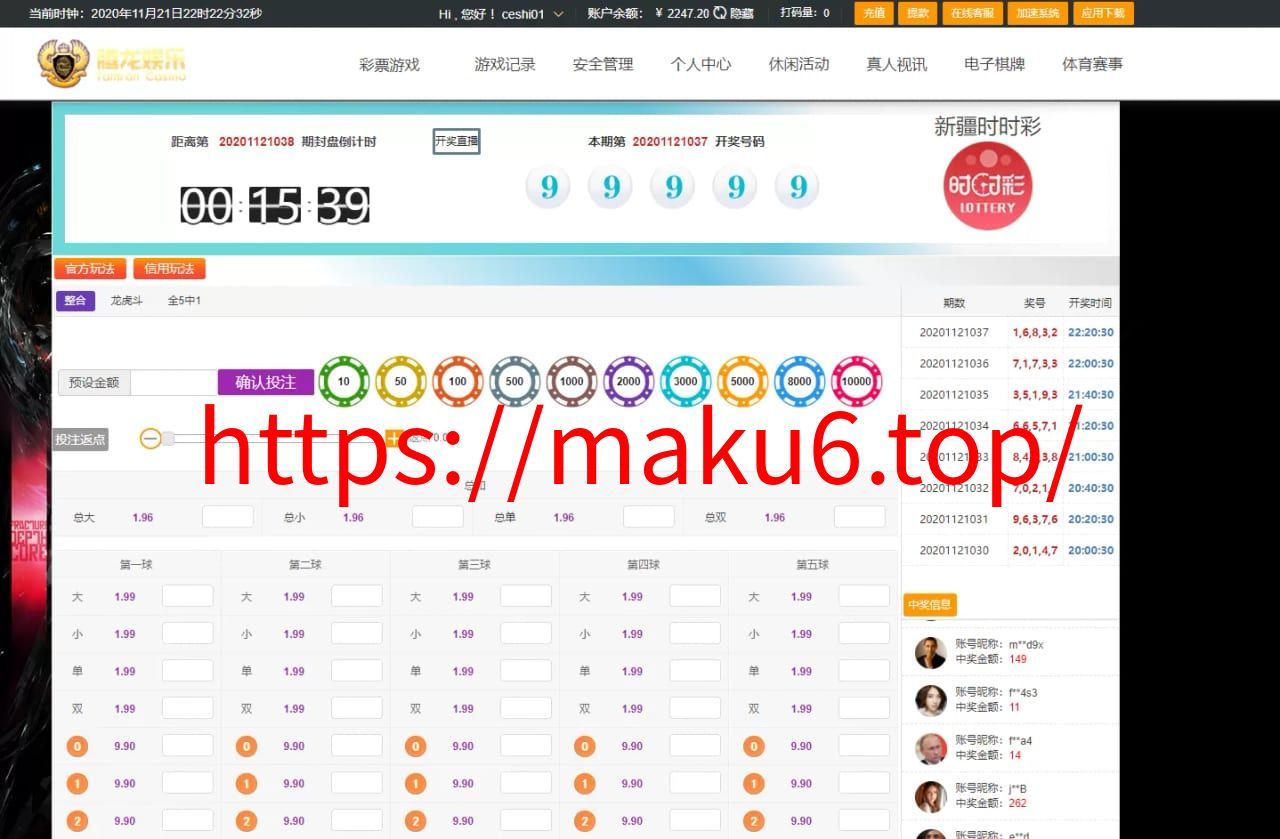Click the casino logo in the header
The height and width of the screenshot is (839, 1280).
[112, 62]
